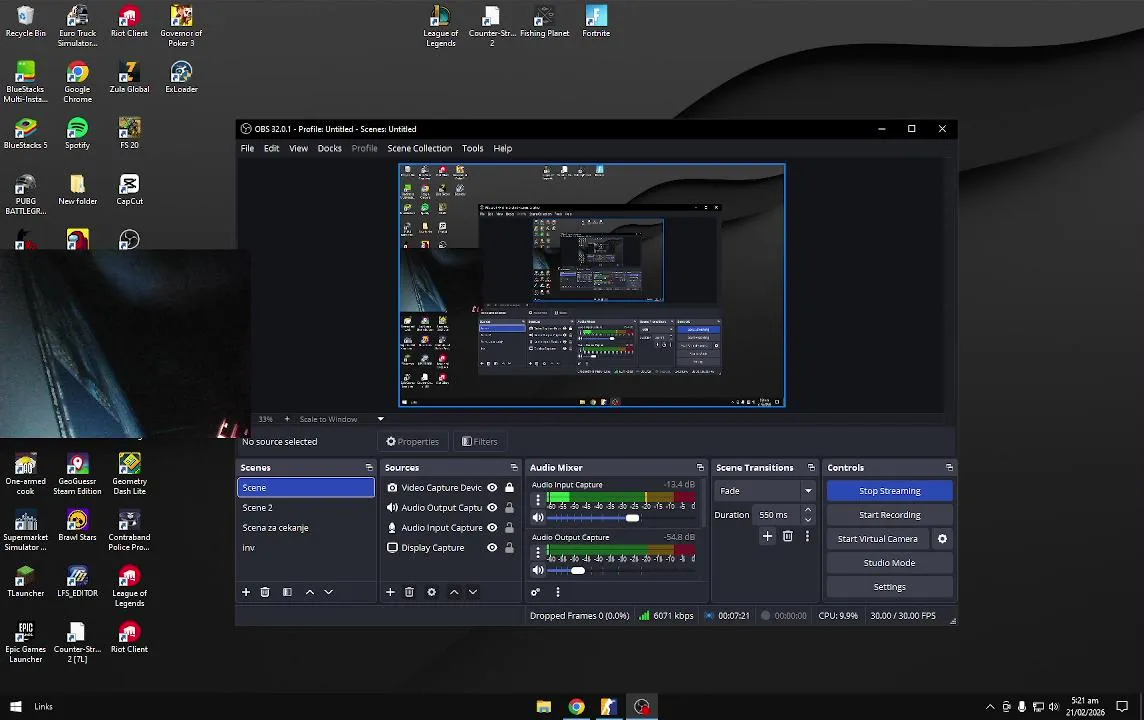Screen dimensions: 1144x720
Task: Click Stop Streaming button
Action: pos(889,491)
